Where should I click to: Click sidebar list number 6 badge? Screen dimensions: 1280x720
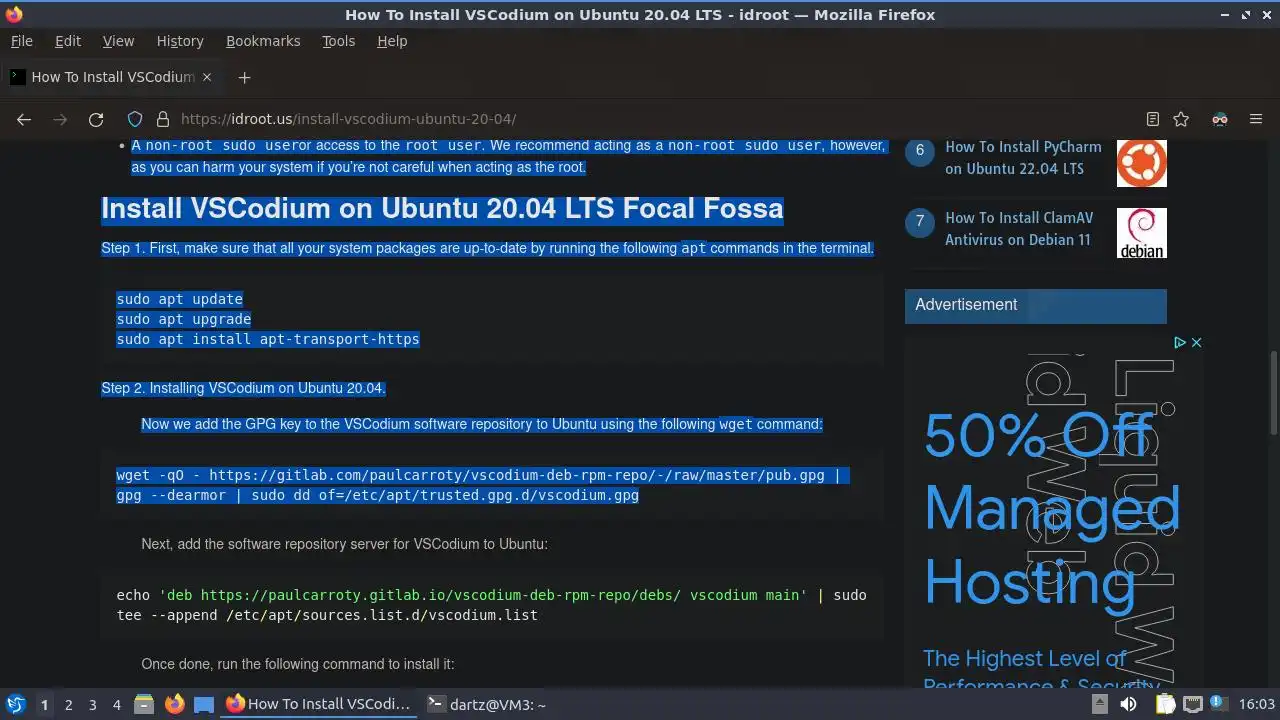coord(920,151)
